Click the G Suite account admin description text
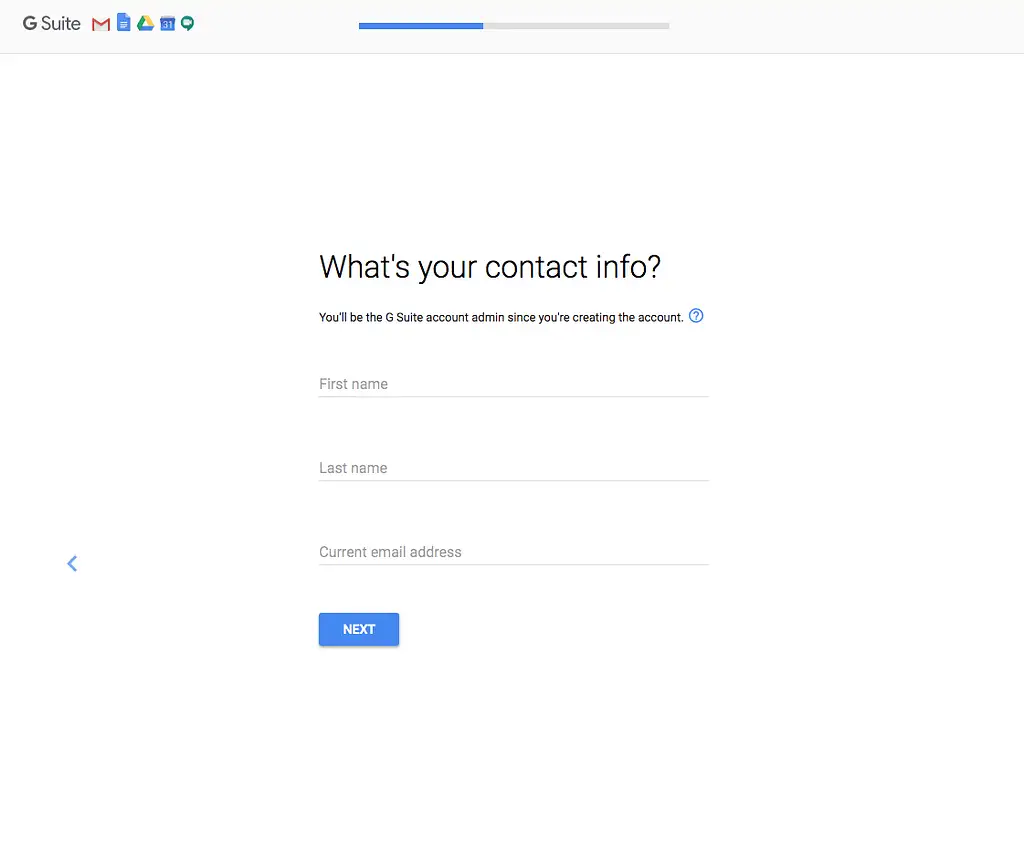This screenshot has height=843, width=1024. point(501,317)
